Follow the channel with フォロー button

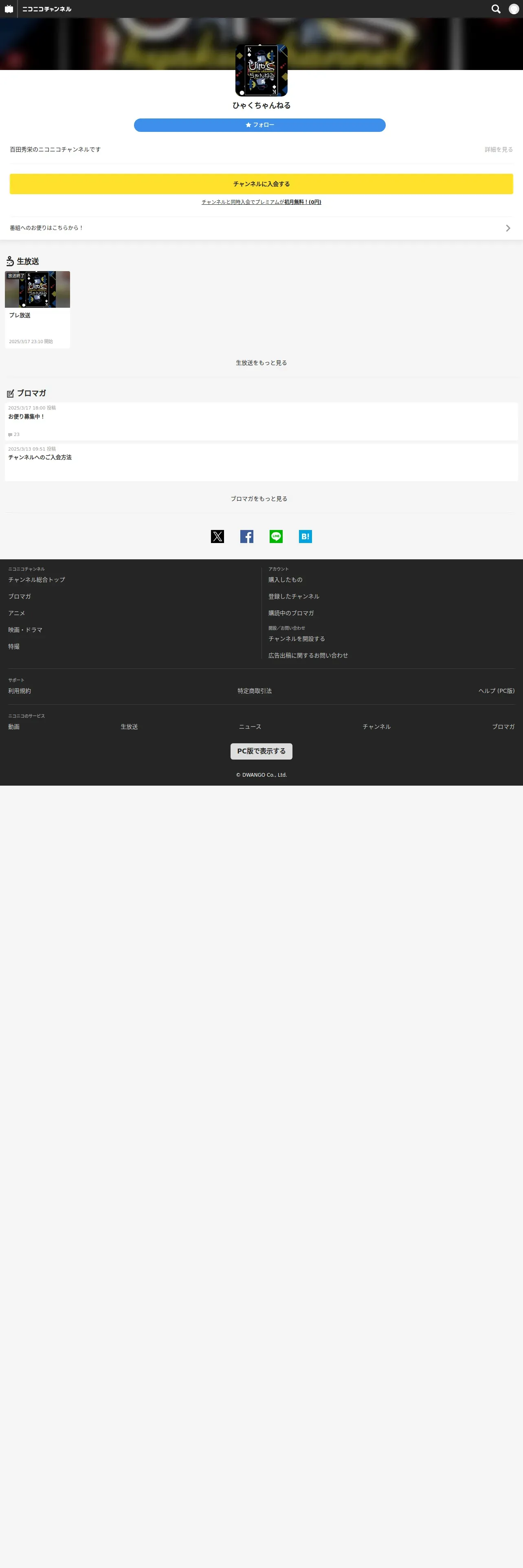tap(259, 125)
